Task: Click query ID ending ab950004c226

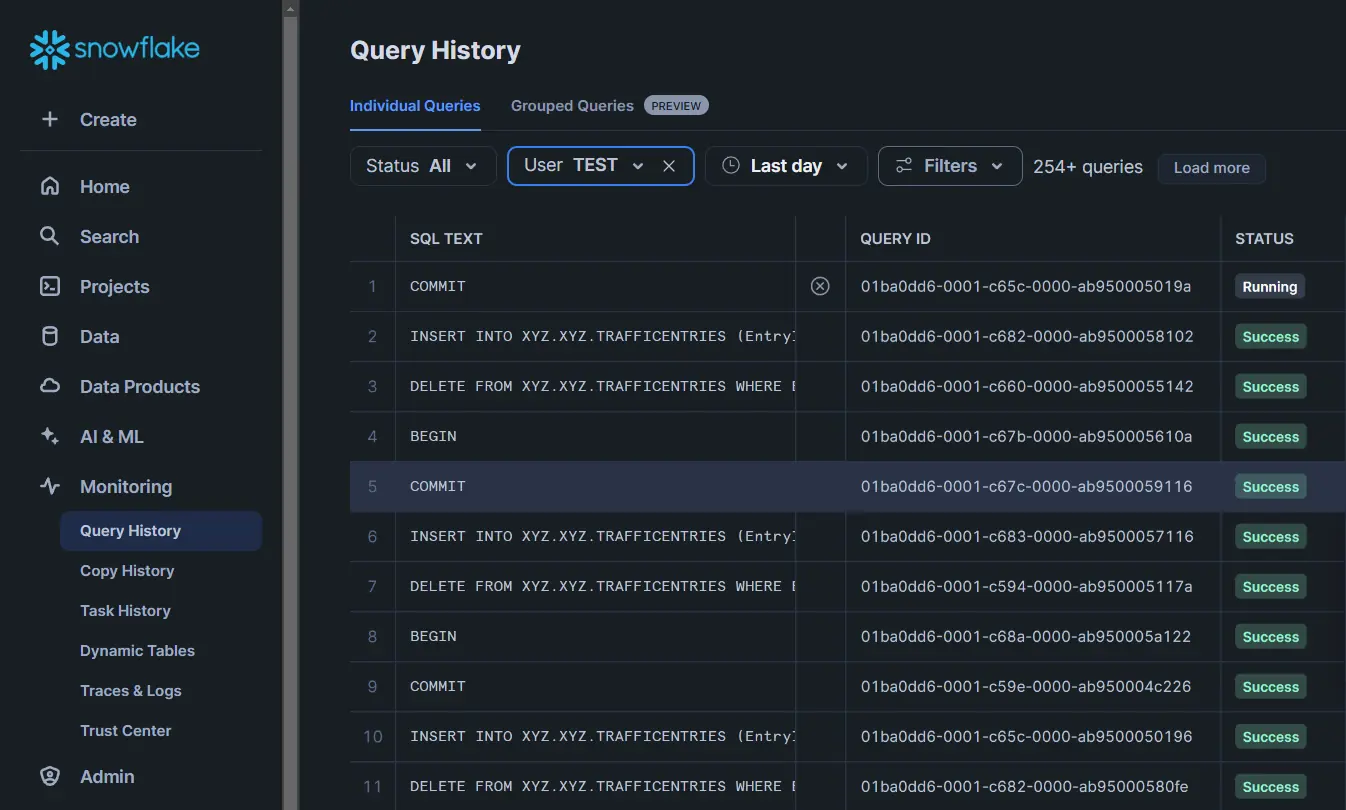Action: tap(1026, 686)
